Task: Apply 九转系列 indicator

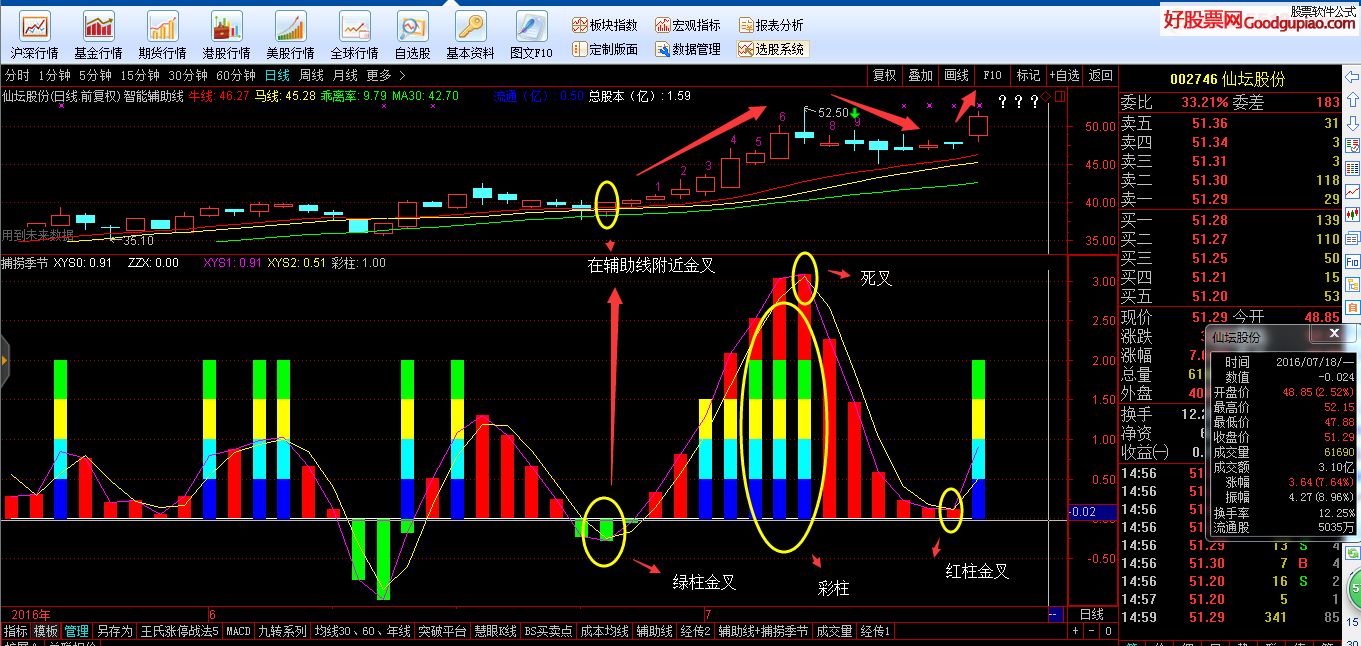Action: coord(283,631)
